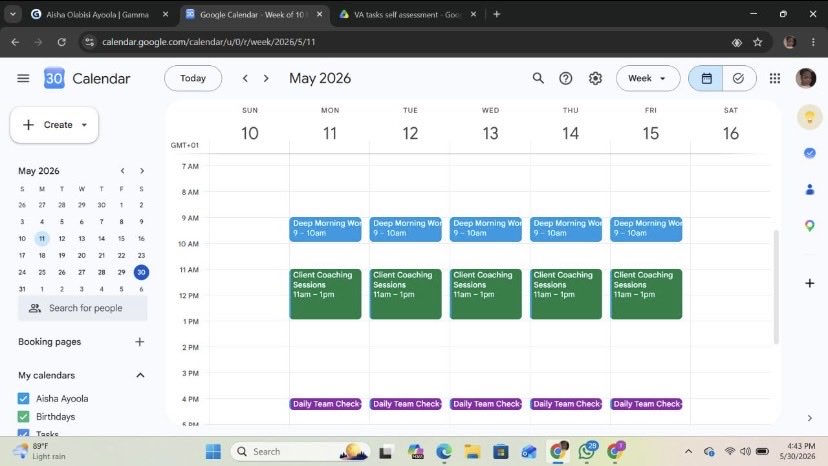Open Google Tasks side panel icon
This screenshot has width=828, height=466.
[x=810, y=153]
